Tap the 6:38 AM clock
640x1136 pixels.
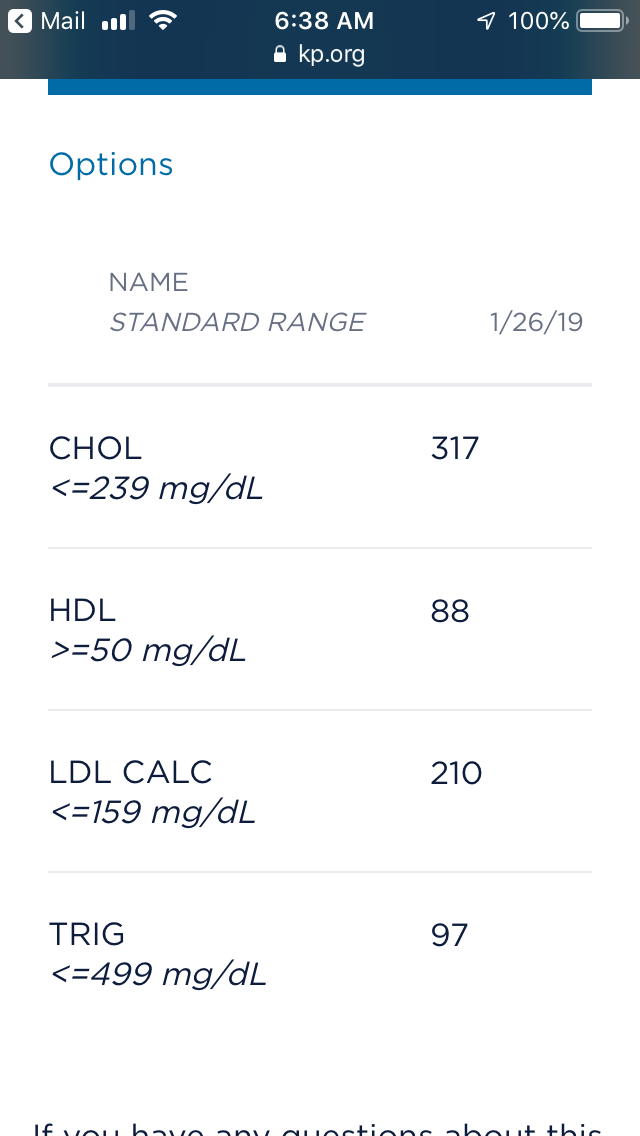pyautogui.click(x=324, y=21)
